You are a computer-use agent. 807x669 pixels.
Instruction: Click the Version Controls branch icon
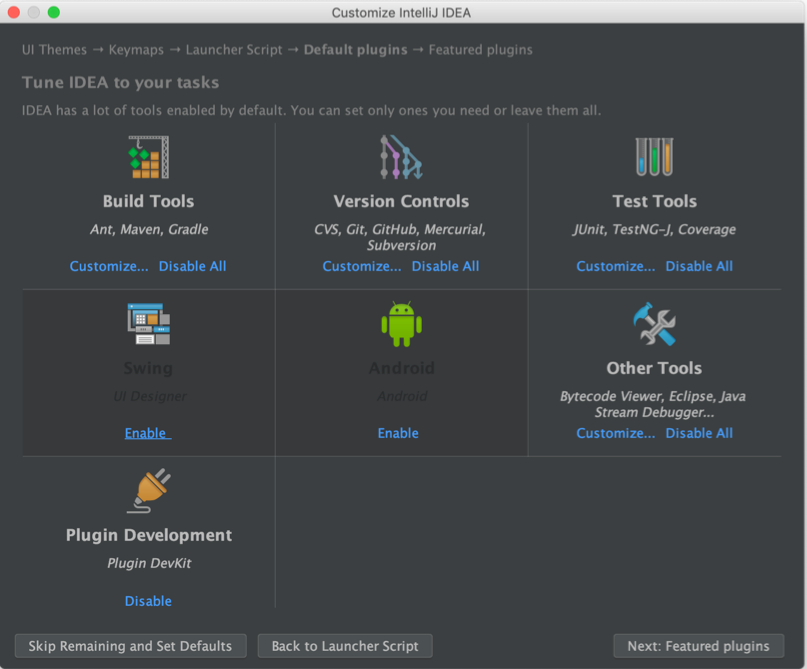coord(401,157)
